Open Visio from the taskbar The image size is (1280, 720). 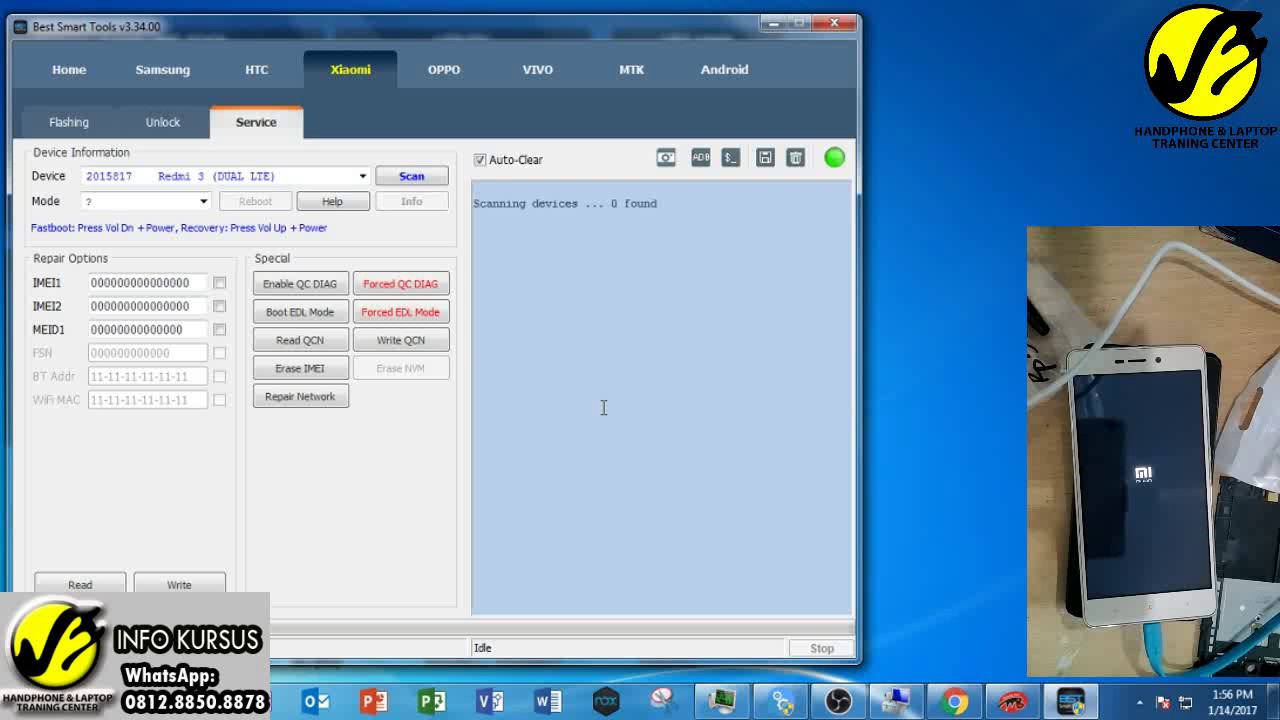(490, 701)
